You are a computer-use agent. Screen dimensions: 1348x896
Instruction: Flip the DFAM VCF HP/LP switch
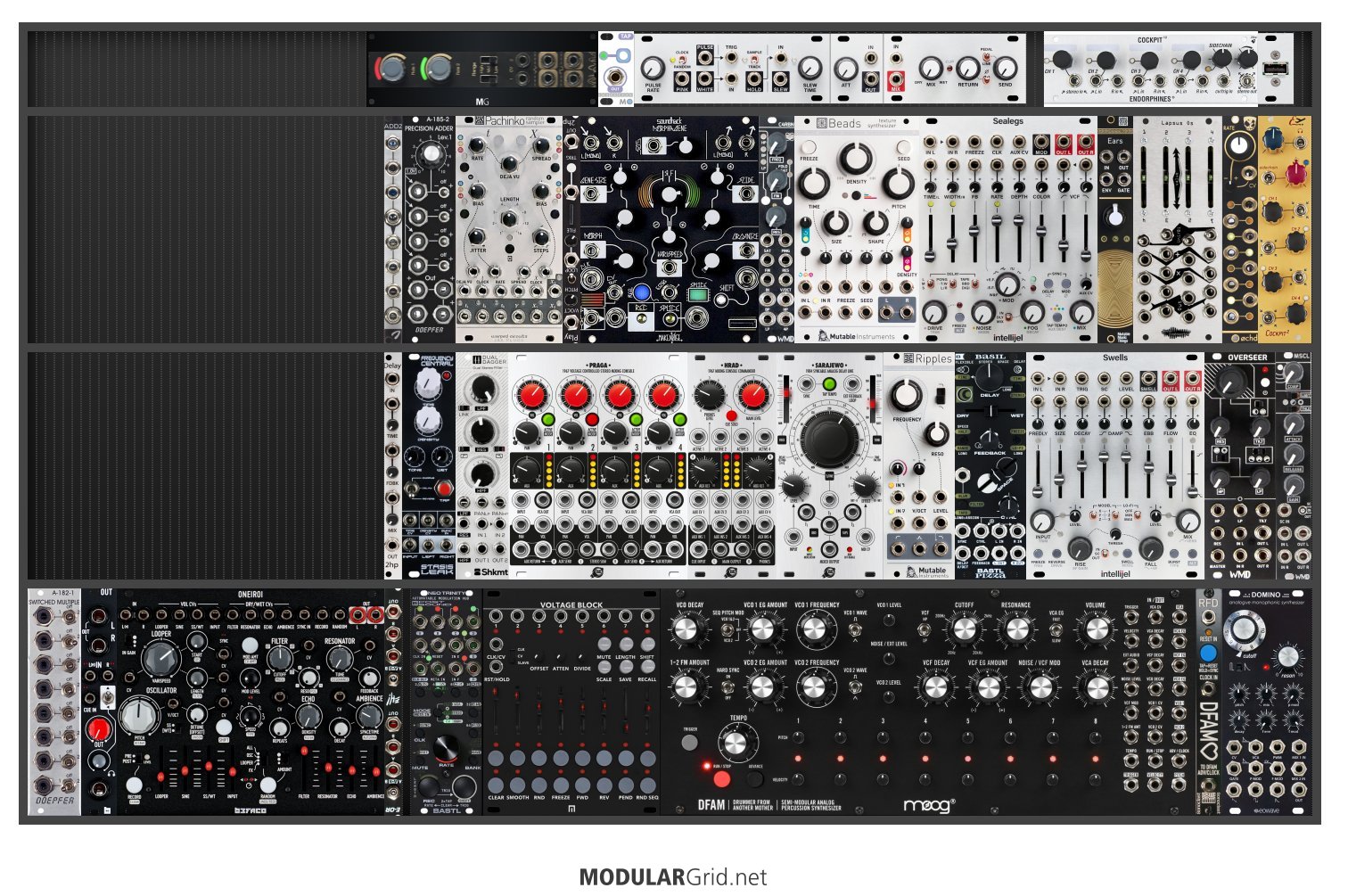925,629
